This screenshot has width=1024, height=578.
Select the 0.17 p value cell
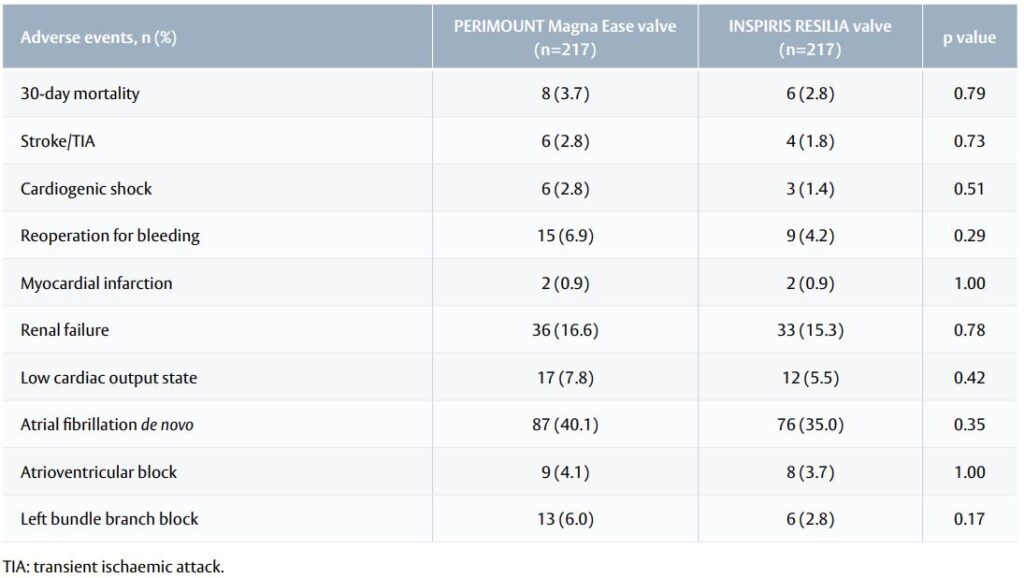(969, 519)
